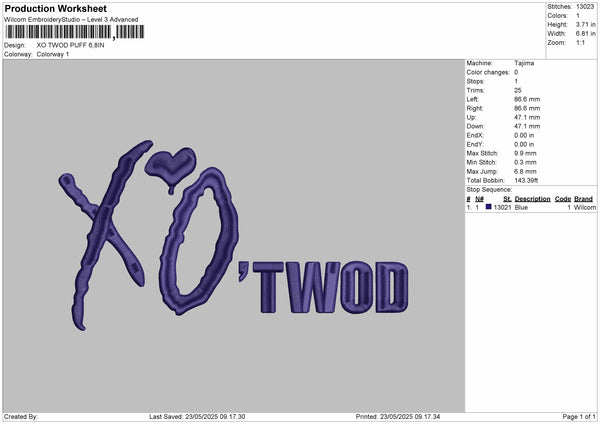This screenshot has width=600, height=424.
Task: Click the design name 'XO TWOD PUFF 6,8IN'
Action: pyautogui.click(x=70, y=45)
